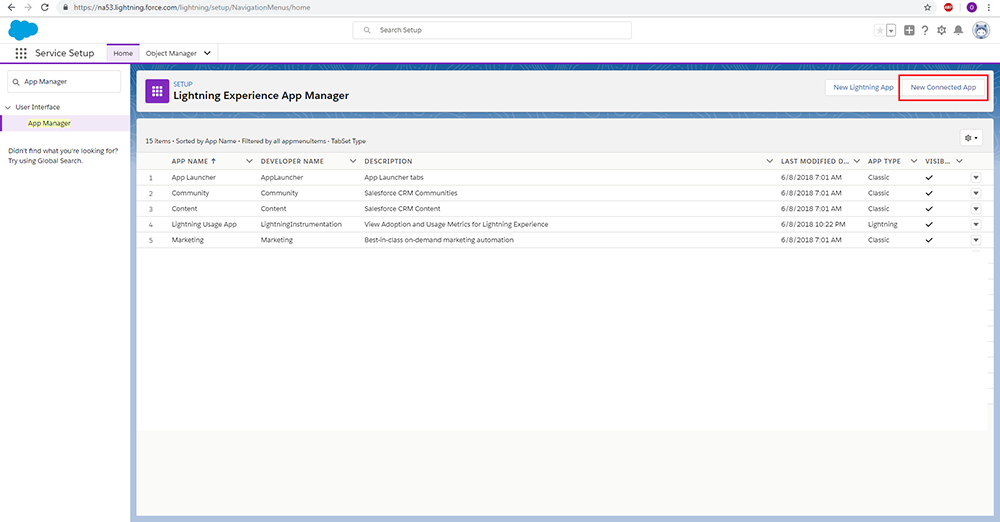Select the Home tab
1000x522 pixels.
click(123, 54)
